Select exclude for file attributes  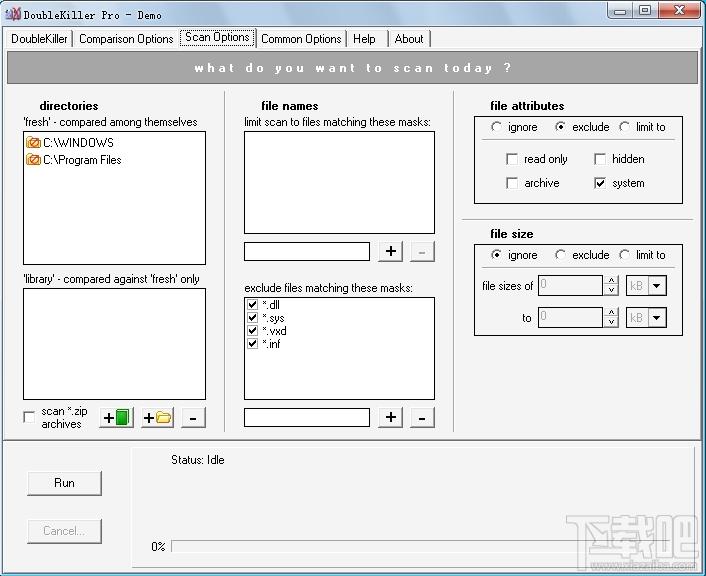[x=560, y=127]
